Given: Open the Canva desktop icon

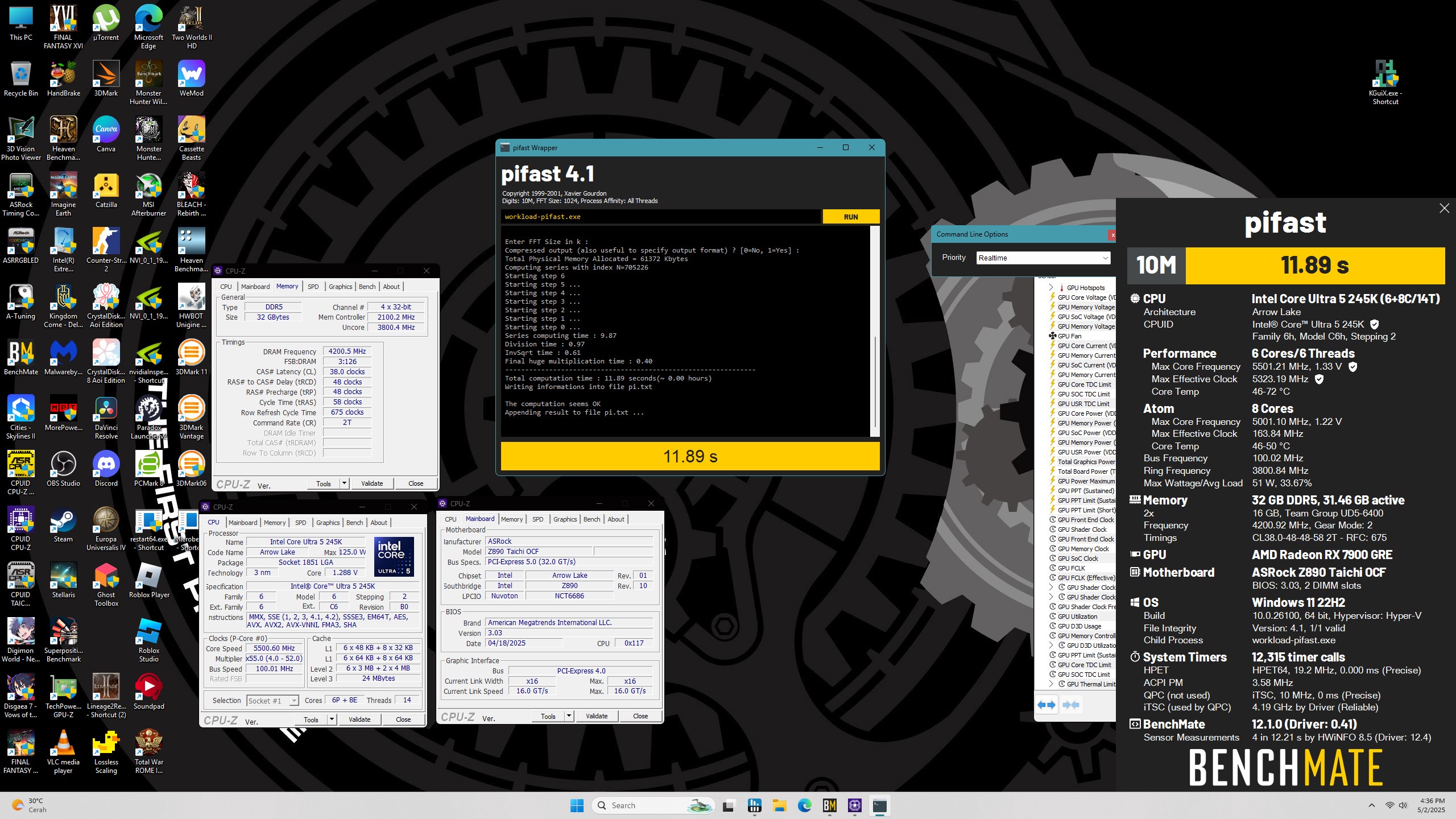Looking at the screenshot, I should pyautogui.click(x=106, y=135).
